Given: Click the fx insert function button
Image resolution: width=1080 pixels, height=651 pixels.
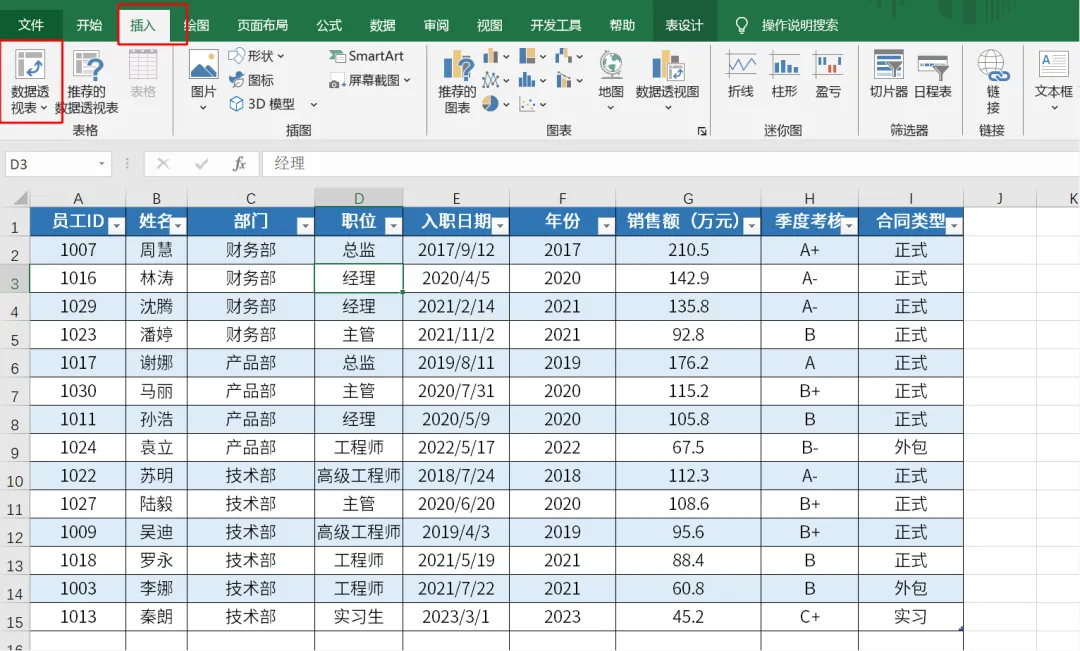Looking at the screenshot, I should (x=239, y=164).
